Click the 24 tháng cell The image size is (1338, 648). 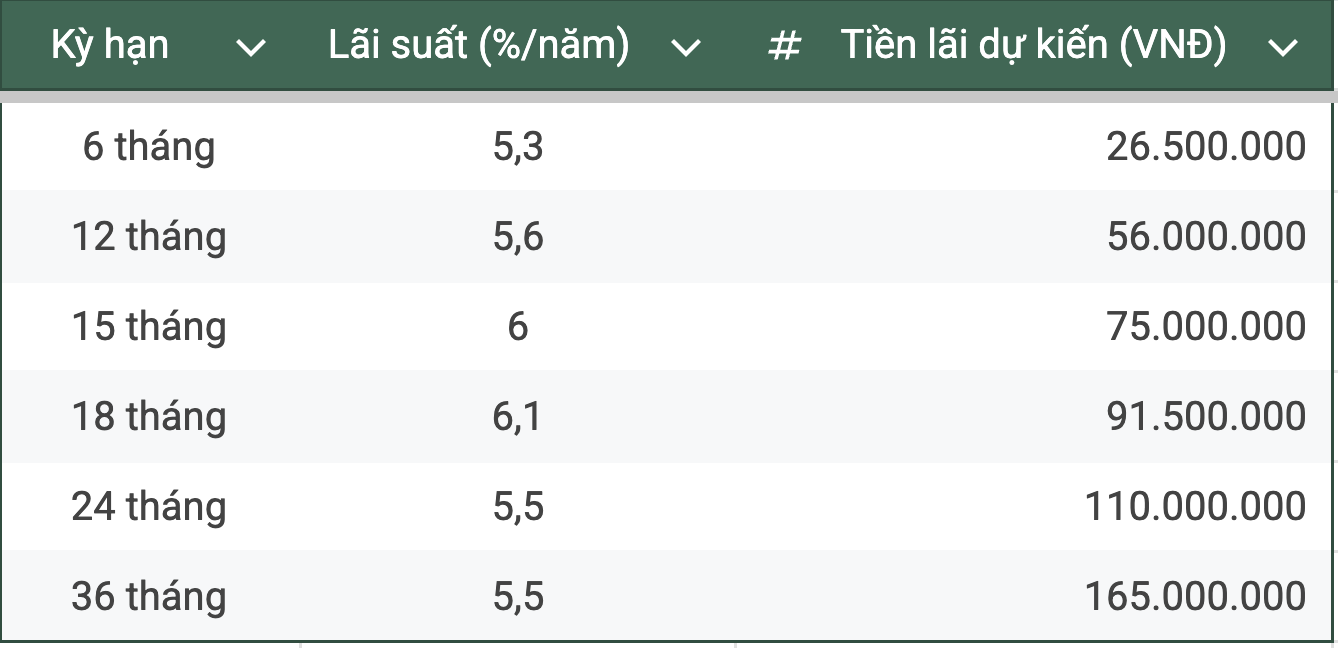click(x=149, y=507)
